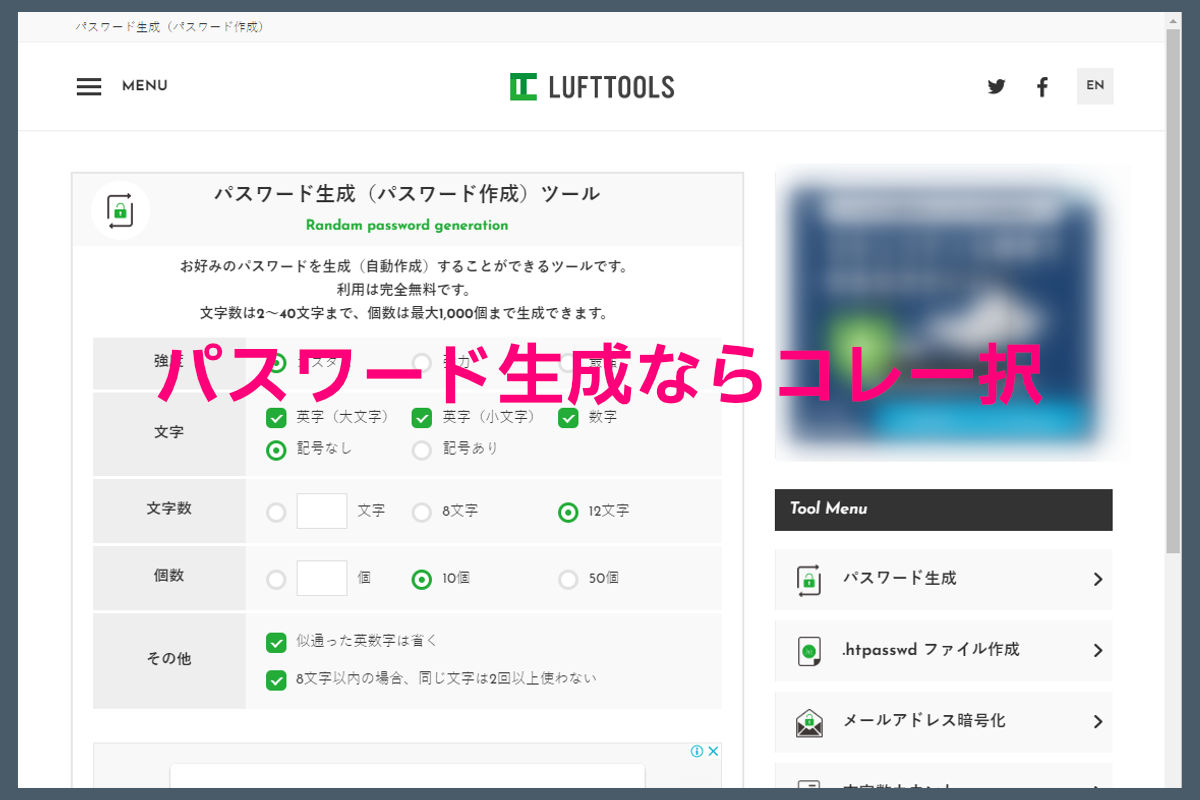Image resolution: width=1200 pixels, height=800 pixels.
Task: Click the breadcrumb text at the page top
Action: [170, 27]
